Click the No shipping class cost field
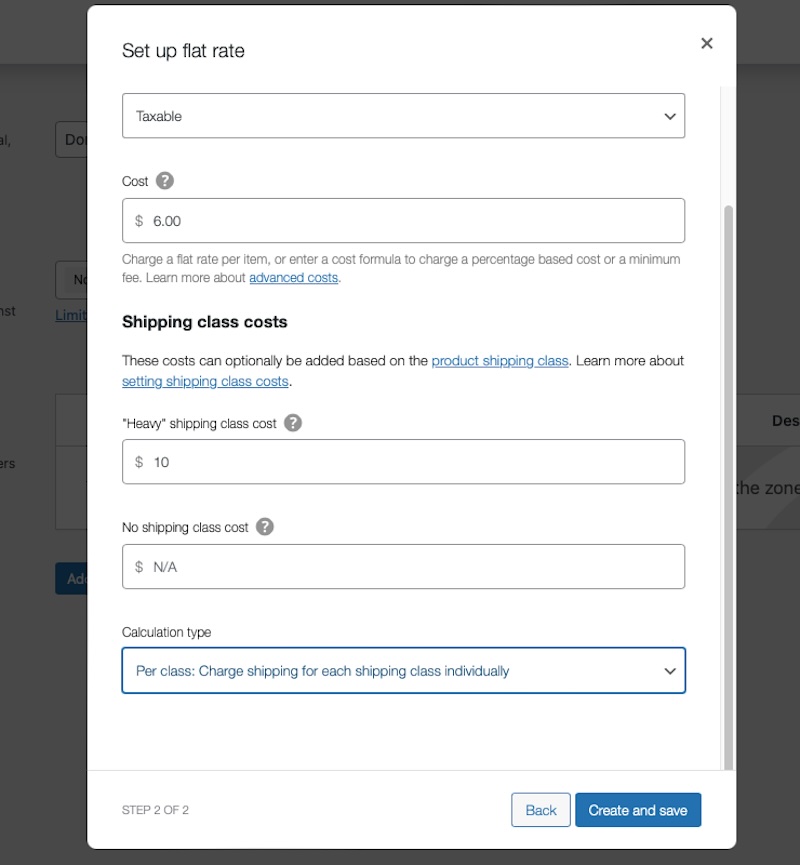This screenshot has width=800, height=865. click(x=403, y=567)
